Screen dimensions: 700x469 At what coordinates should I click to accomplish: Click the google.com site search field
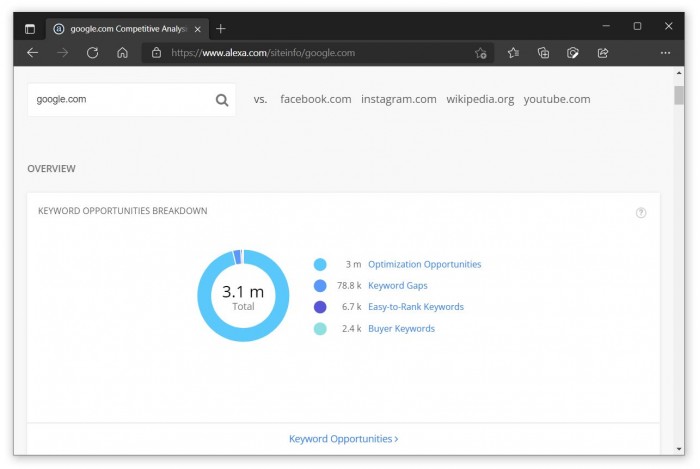coord(120,100)
